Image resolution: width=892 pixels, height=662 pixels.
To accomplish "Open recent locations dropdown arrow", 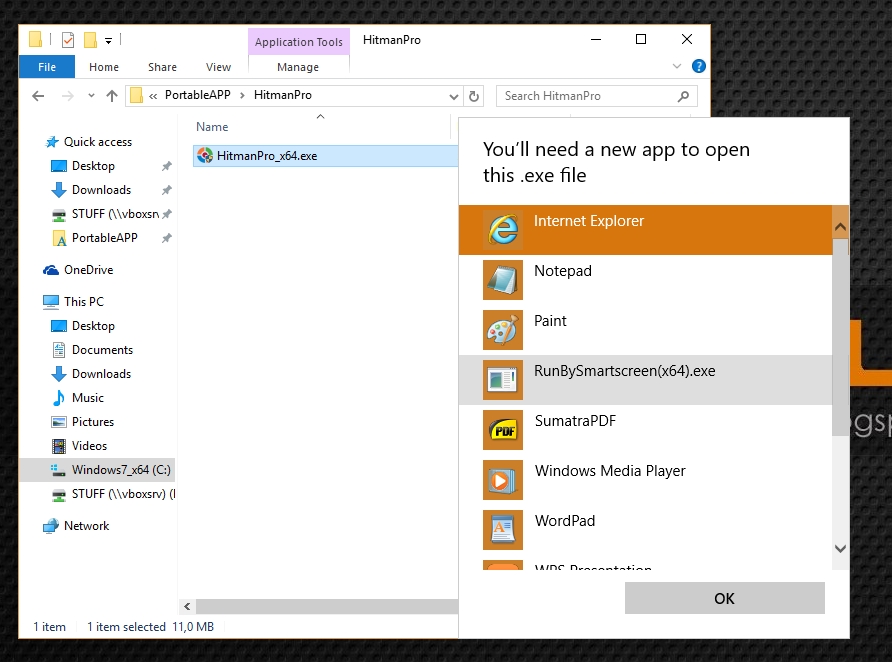I will point(91,96).
